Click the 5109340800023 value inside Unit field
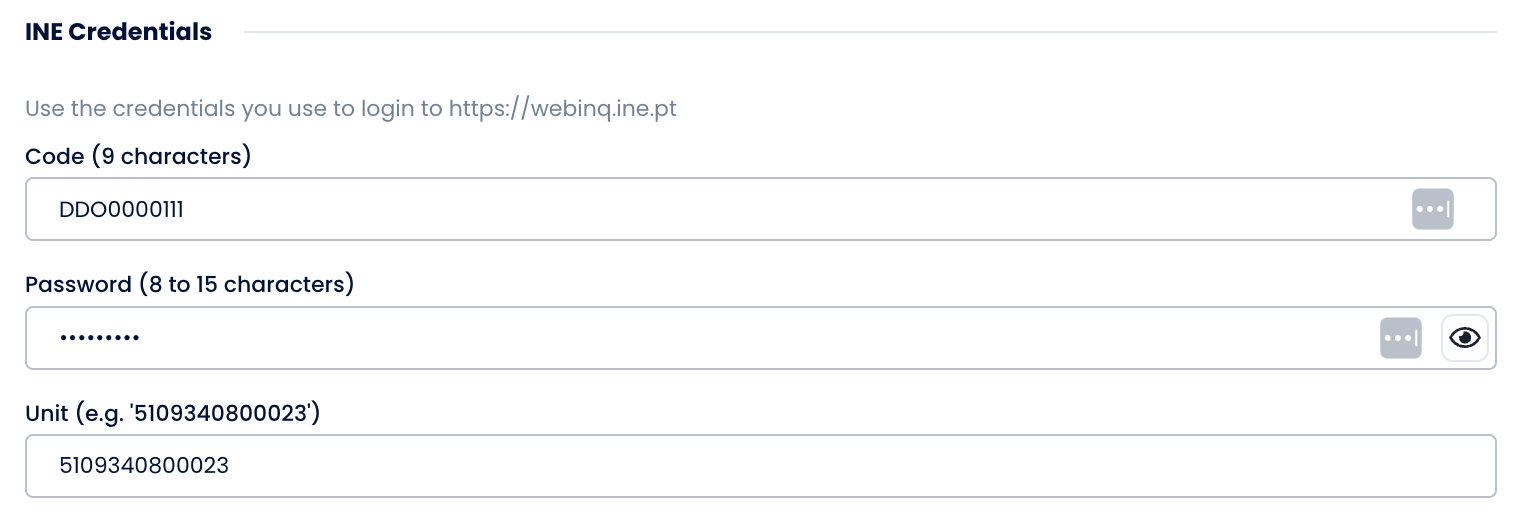Screen dimensions: 1526x512 (x=144, y=466)
